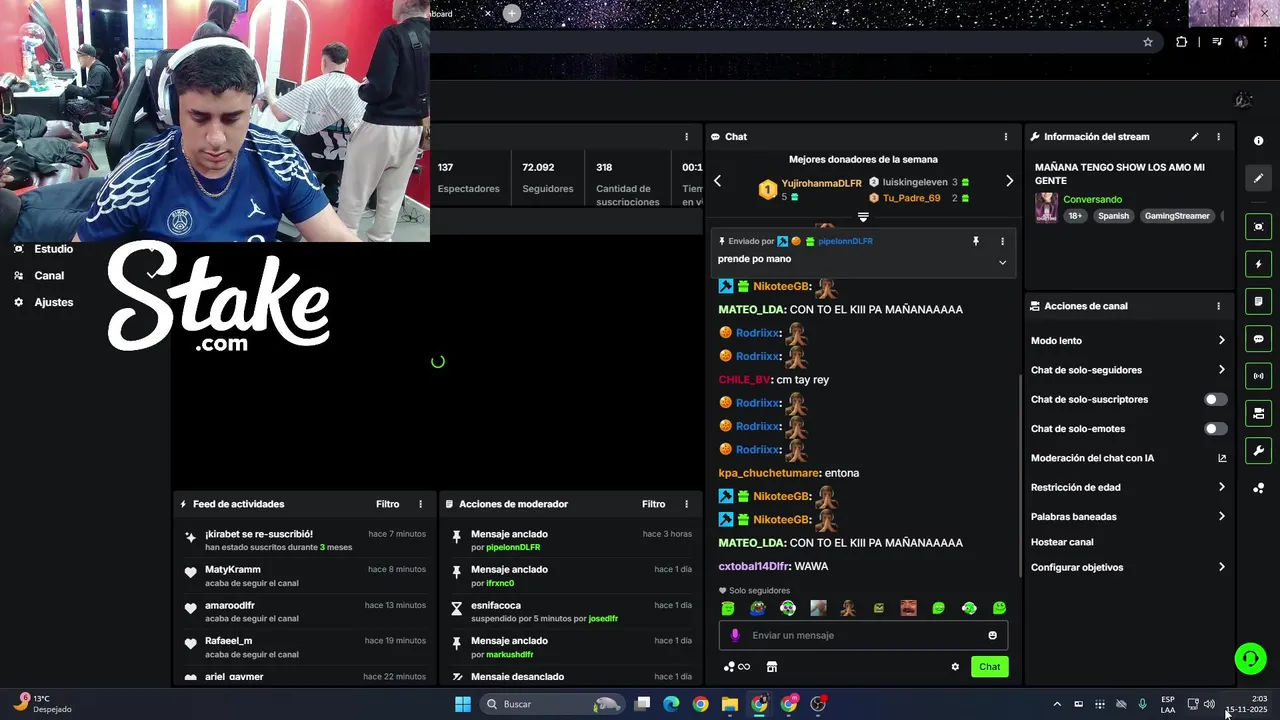Open the shop icon below chat input

772,667
